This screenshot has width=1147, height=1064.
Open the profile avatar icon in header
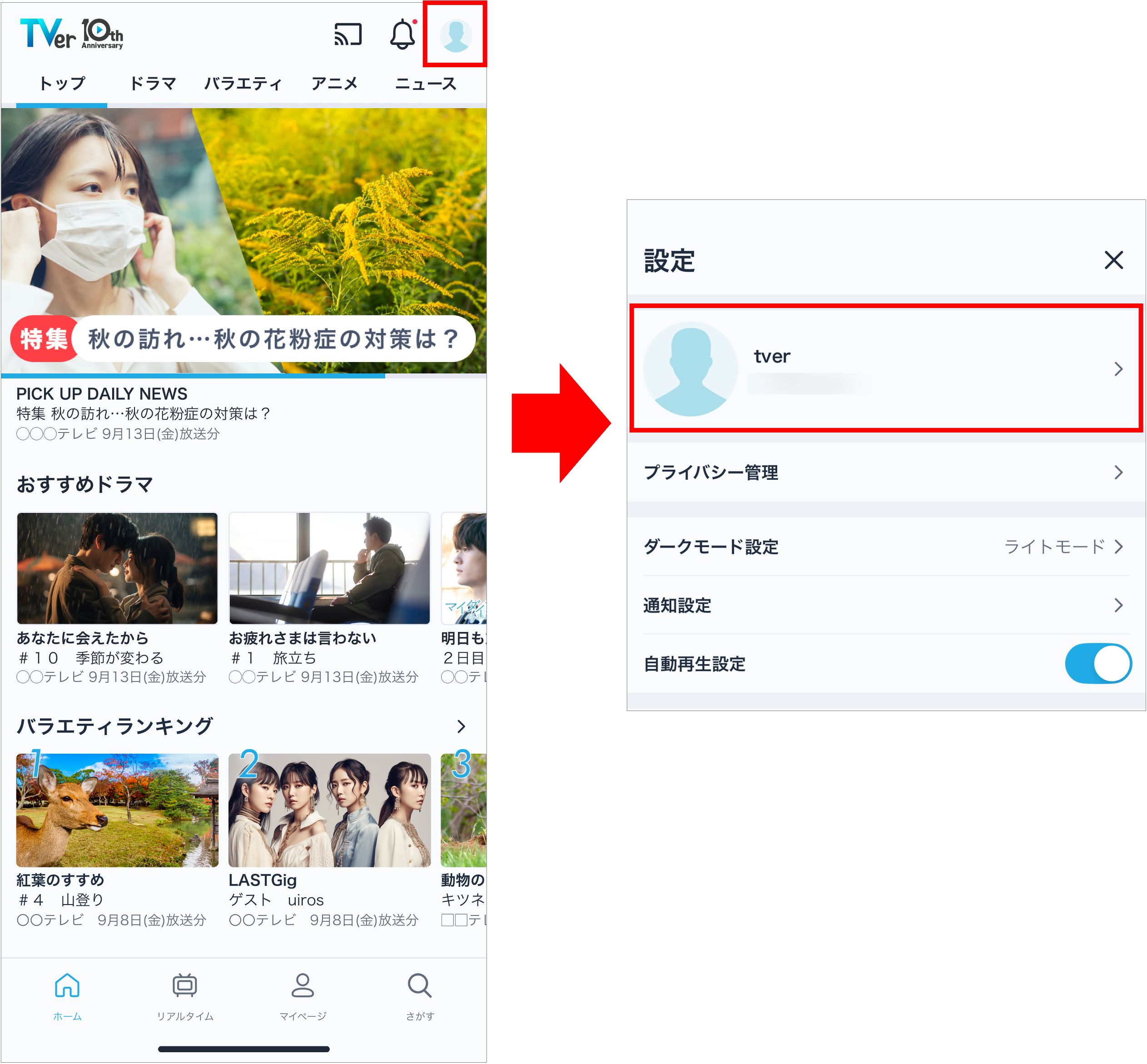coord(456,35)
